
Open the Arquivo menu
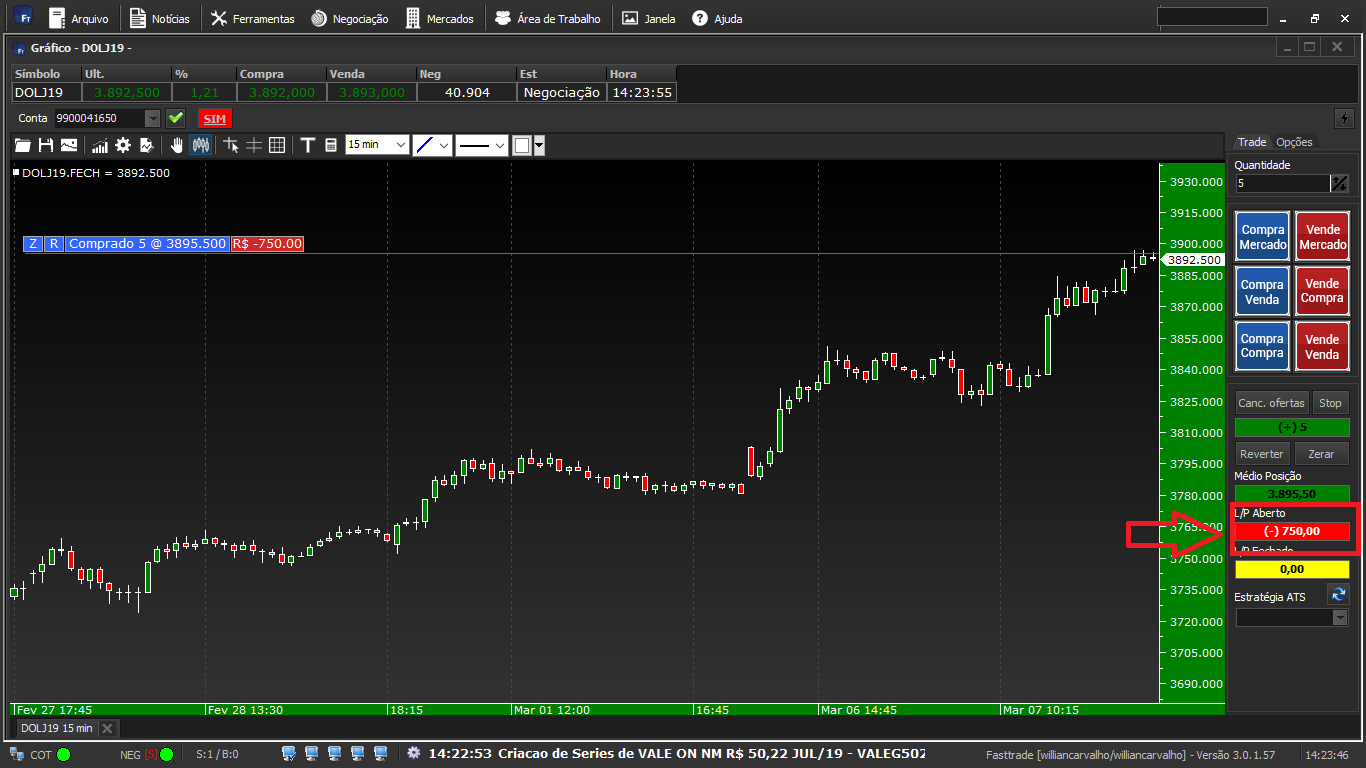[79, 18]
